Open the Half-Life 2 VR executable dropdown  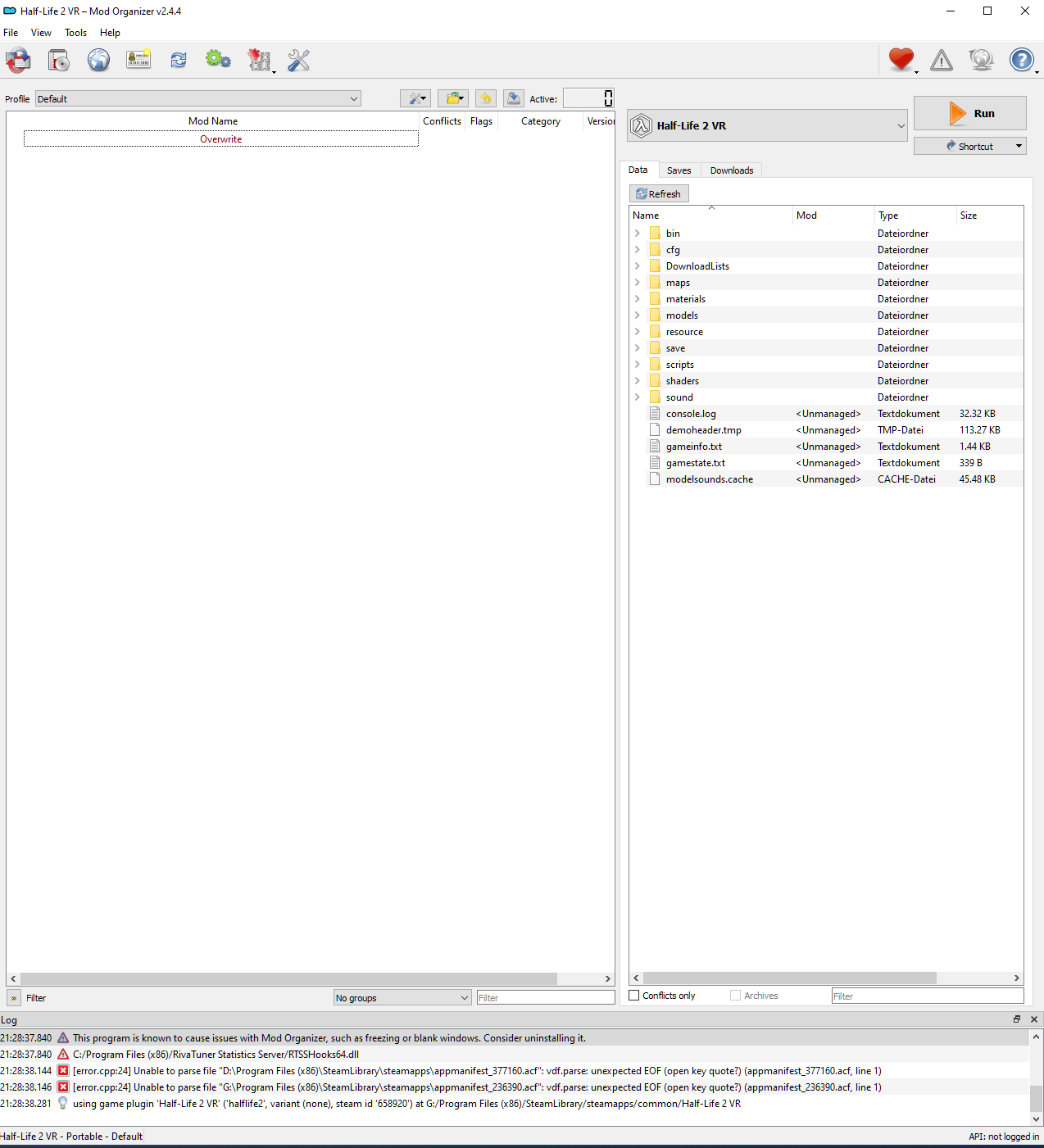click(x=768, y=125)
